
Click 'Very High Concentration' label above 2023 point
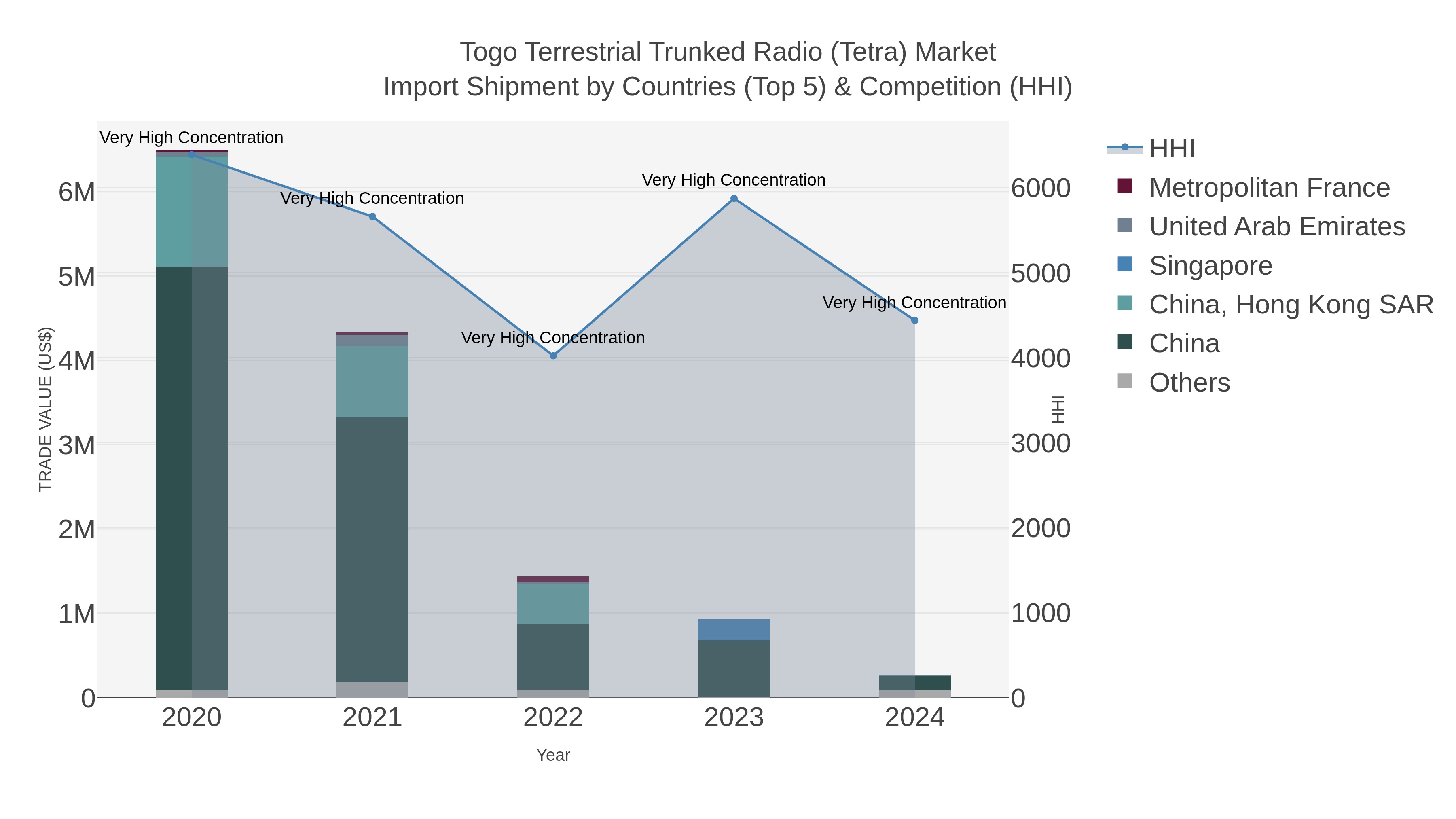734,180
